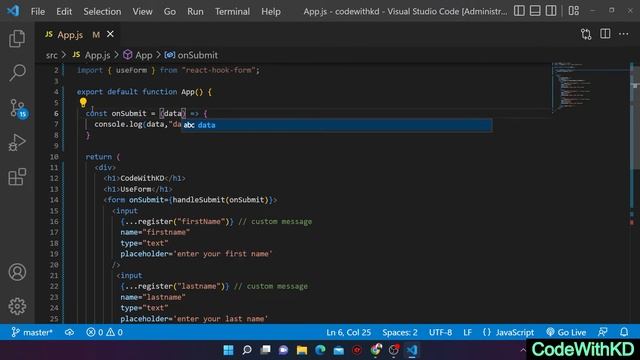Screen dimensions: 640x360
Task: Open the Terminal menu
Action: [232, 11]
